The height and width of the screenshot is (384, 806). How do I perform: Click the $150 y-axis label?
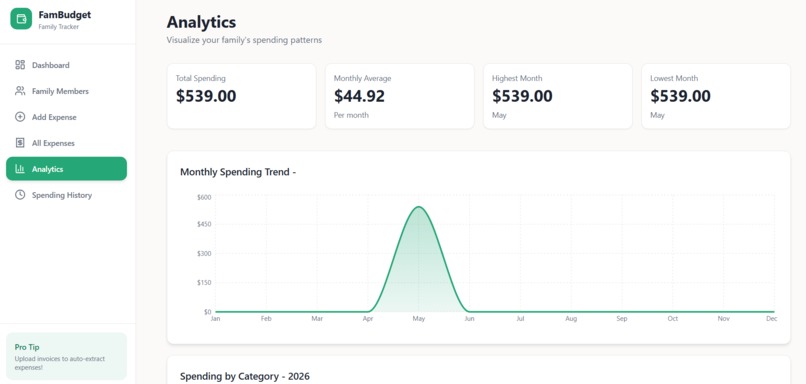[x=204, y=283]
